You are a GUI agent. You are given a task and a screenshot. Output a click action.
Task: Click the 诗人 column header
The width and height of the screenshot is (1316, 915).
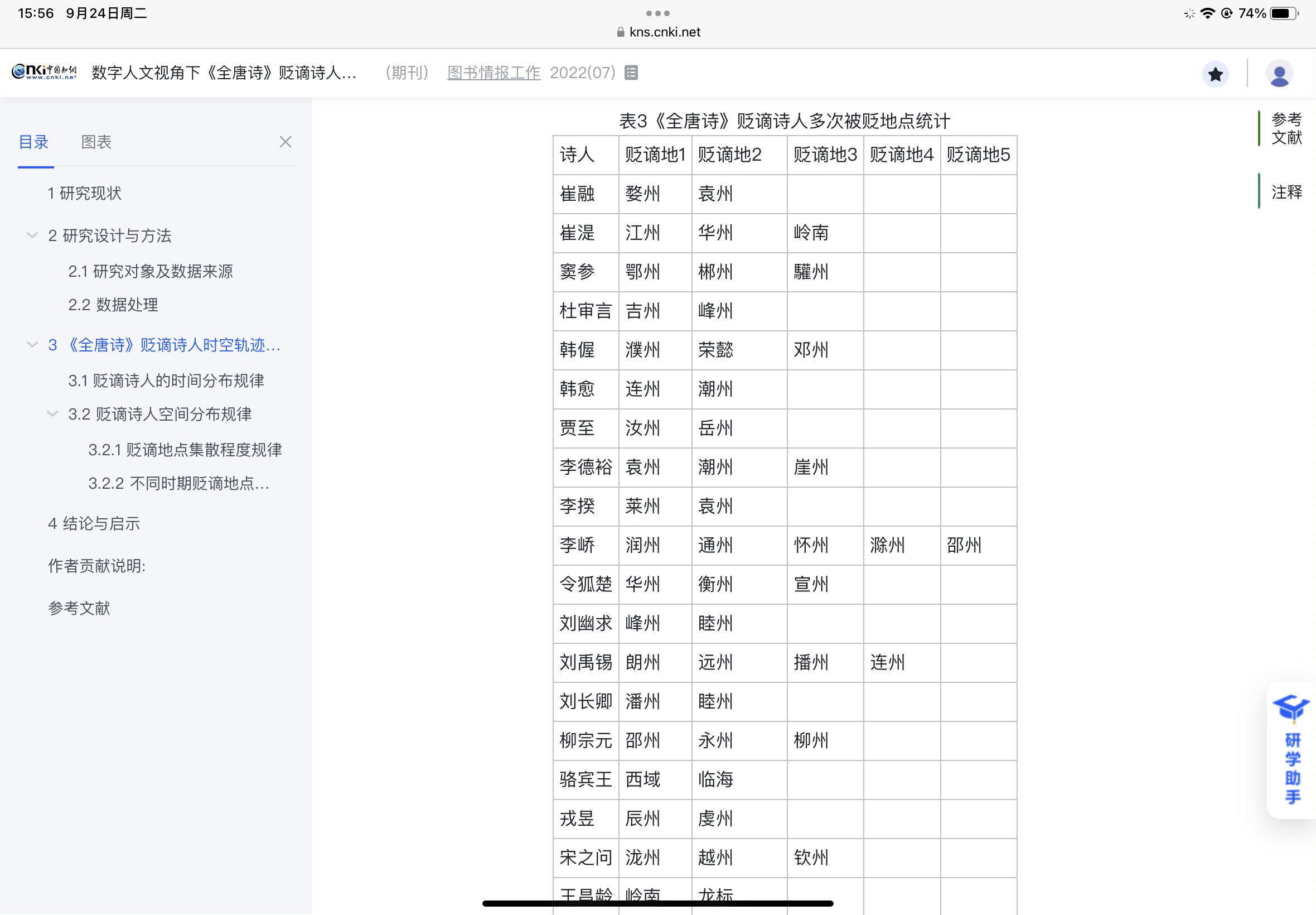[x=586, y=155]
